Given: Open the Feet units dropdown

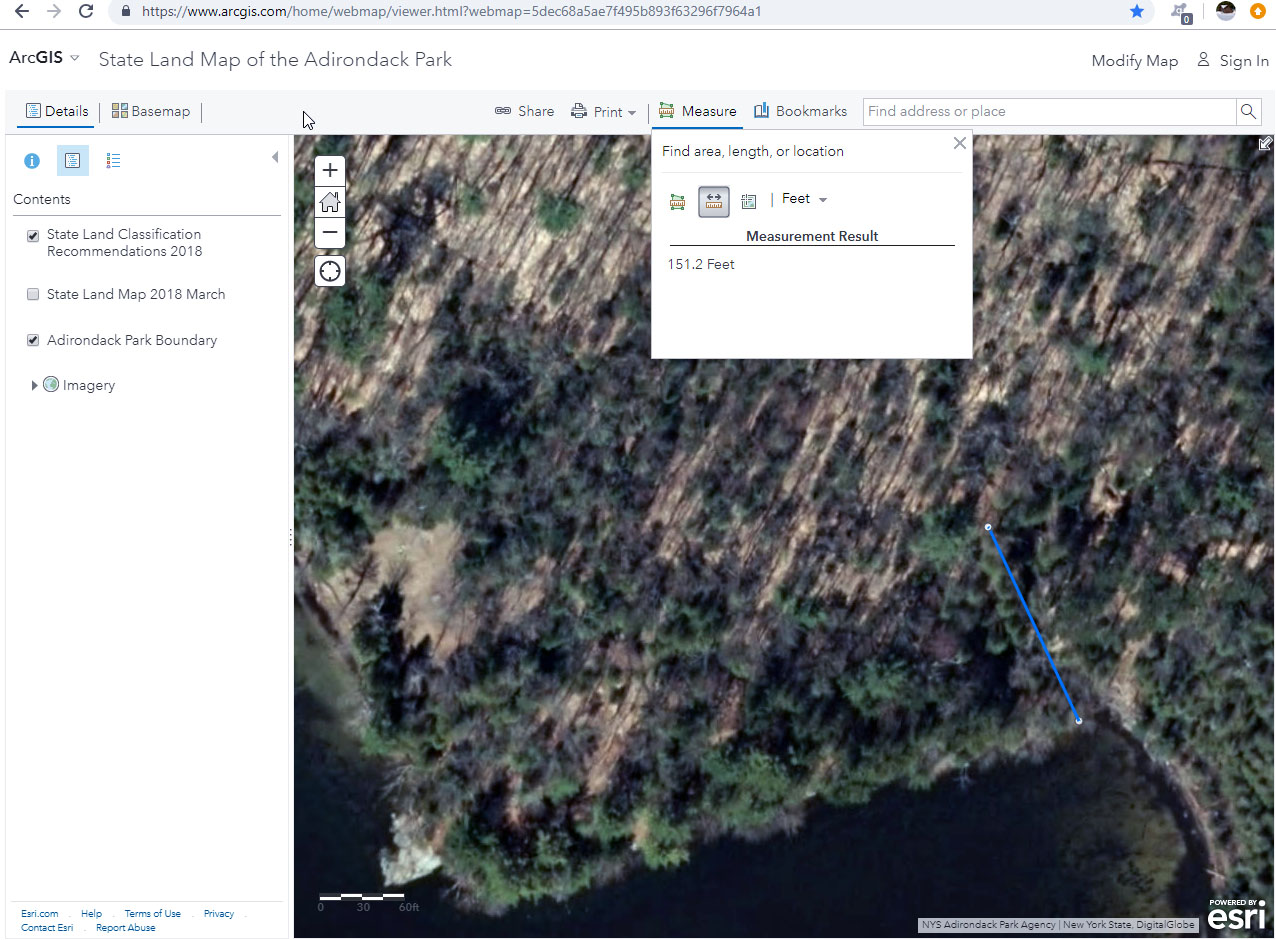Looking at the screenshot, I should (x=804, y=199).
